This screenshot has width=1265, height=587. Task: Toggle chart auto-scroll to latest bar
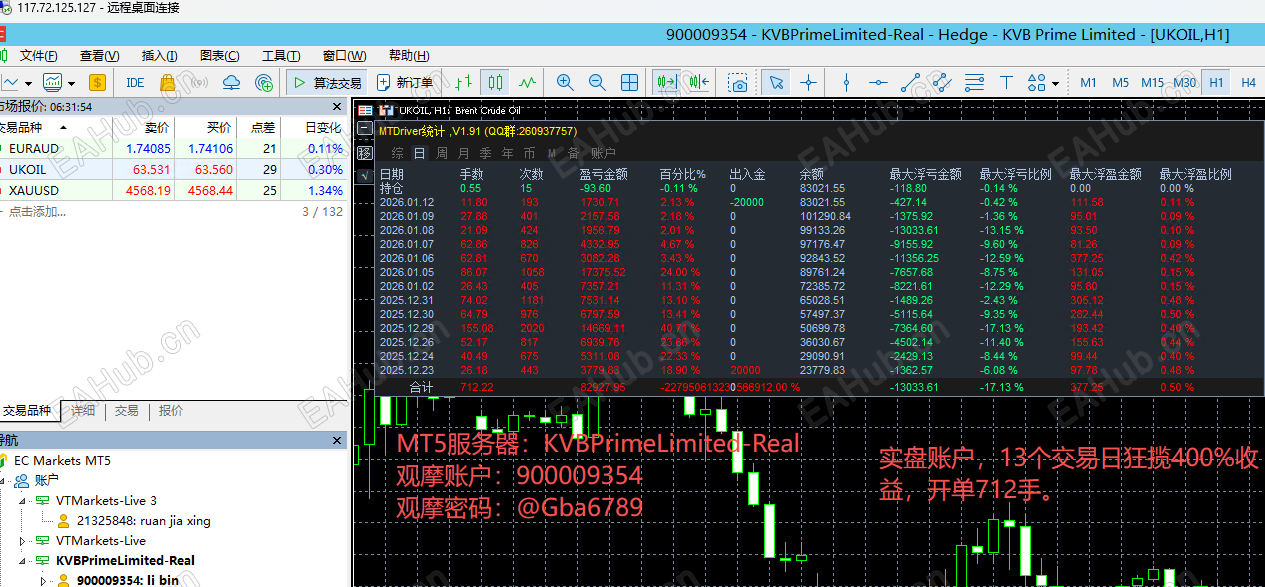click(665, 82)
